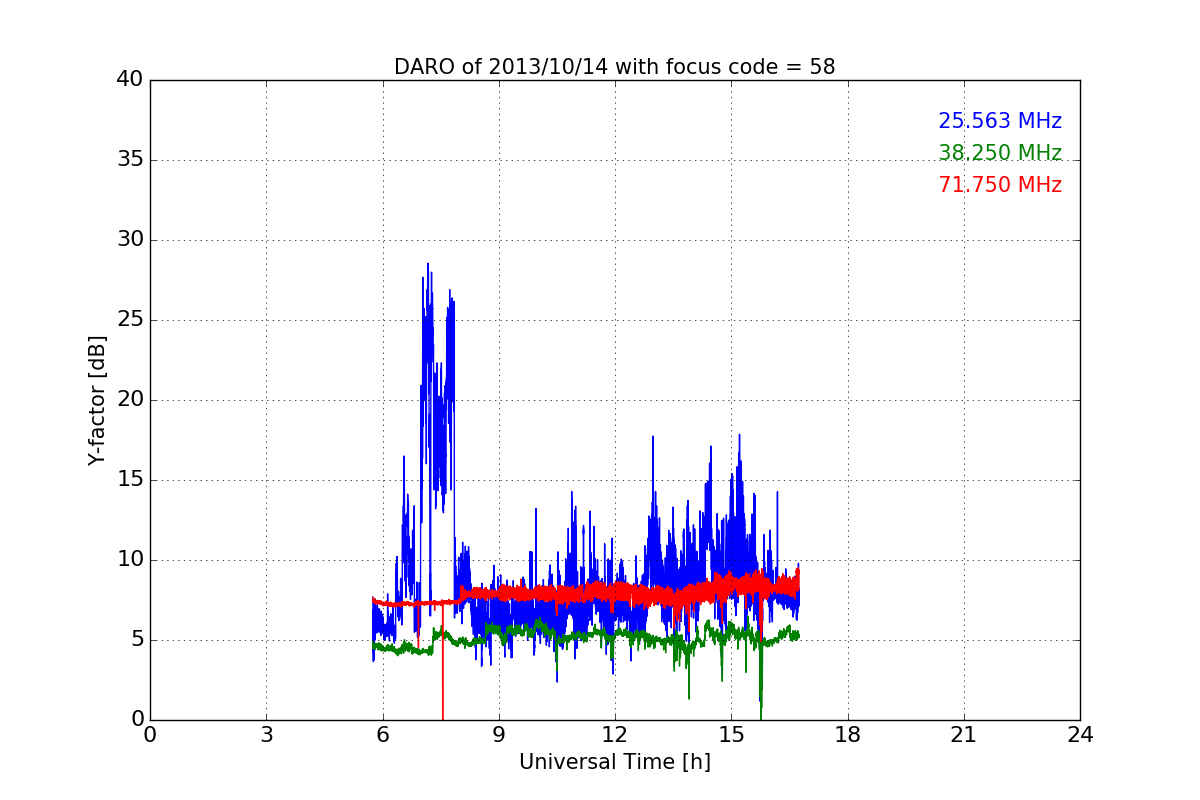Select the blue 25.563 MHz legend label
The width and height of the screenshot is (1200, 800).
click(x=1000, y=121)
